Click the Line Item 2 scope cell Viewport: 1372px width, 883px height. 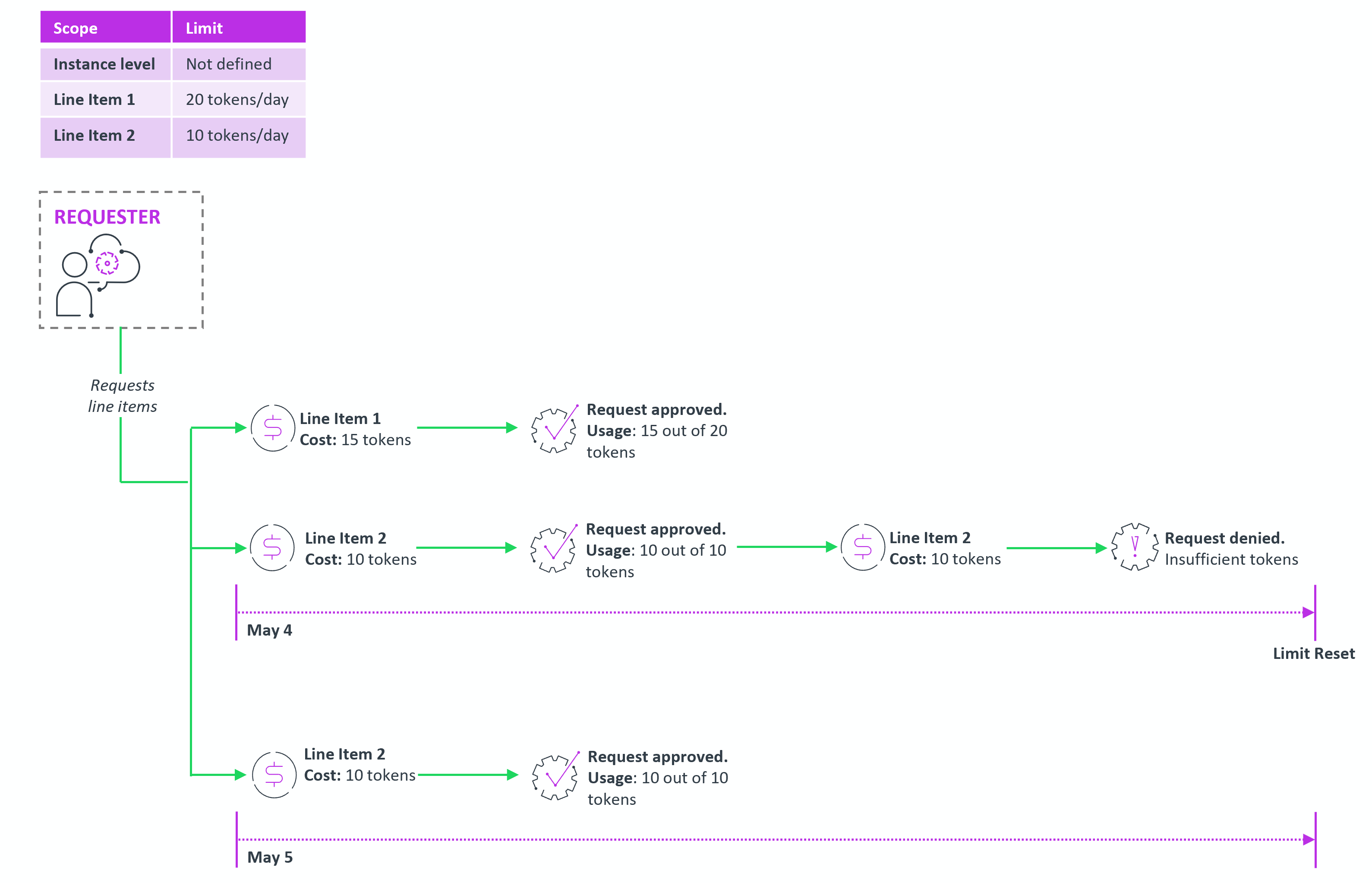[x=105, y=137]
